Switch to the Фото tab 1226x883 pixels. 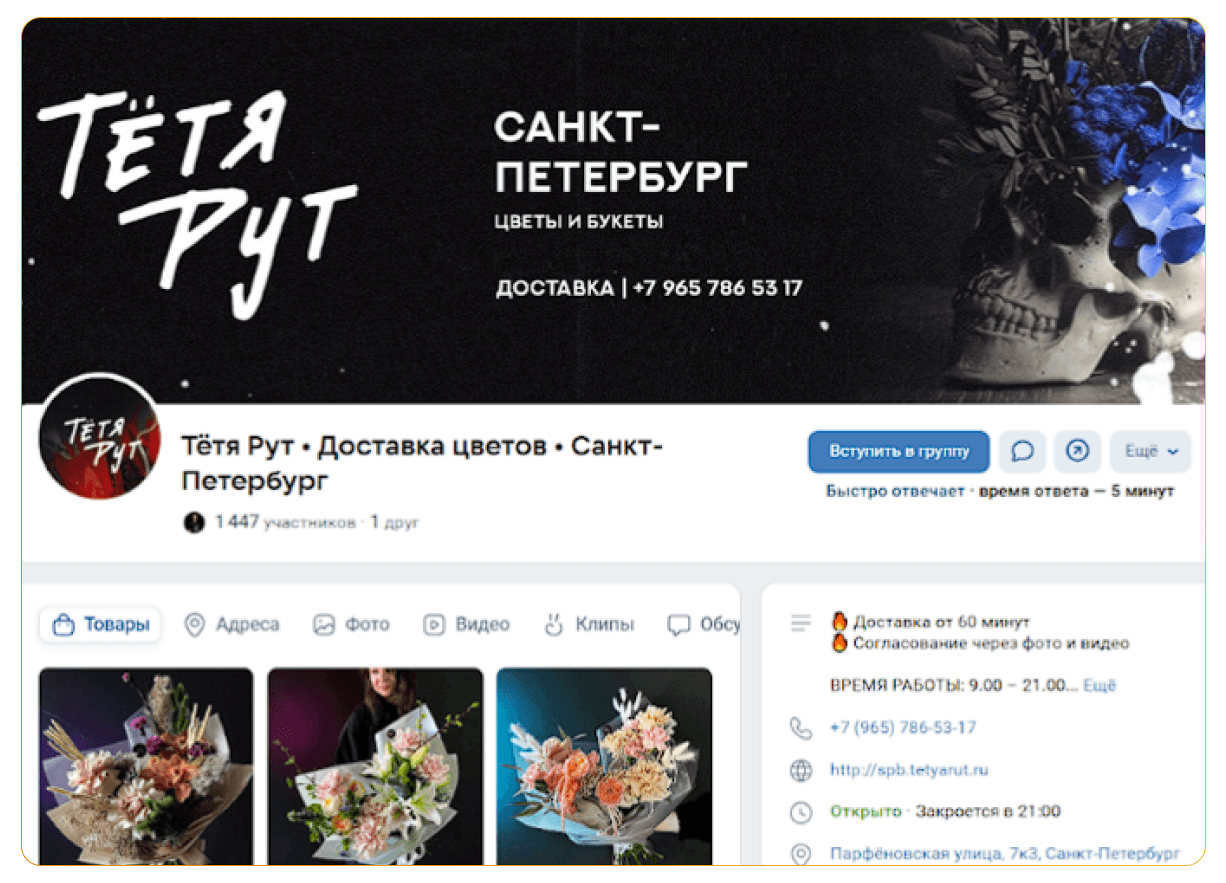[x=351, y=625]
